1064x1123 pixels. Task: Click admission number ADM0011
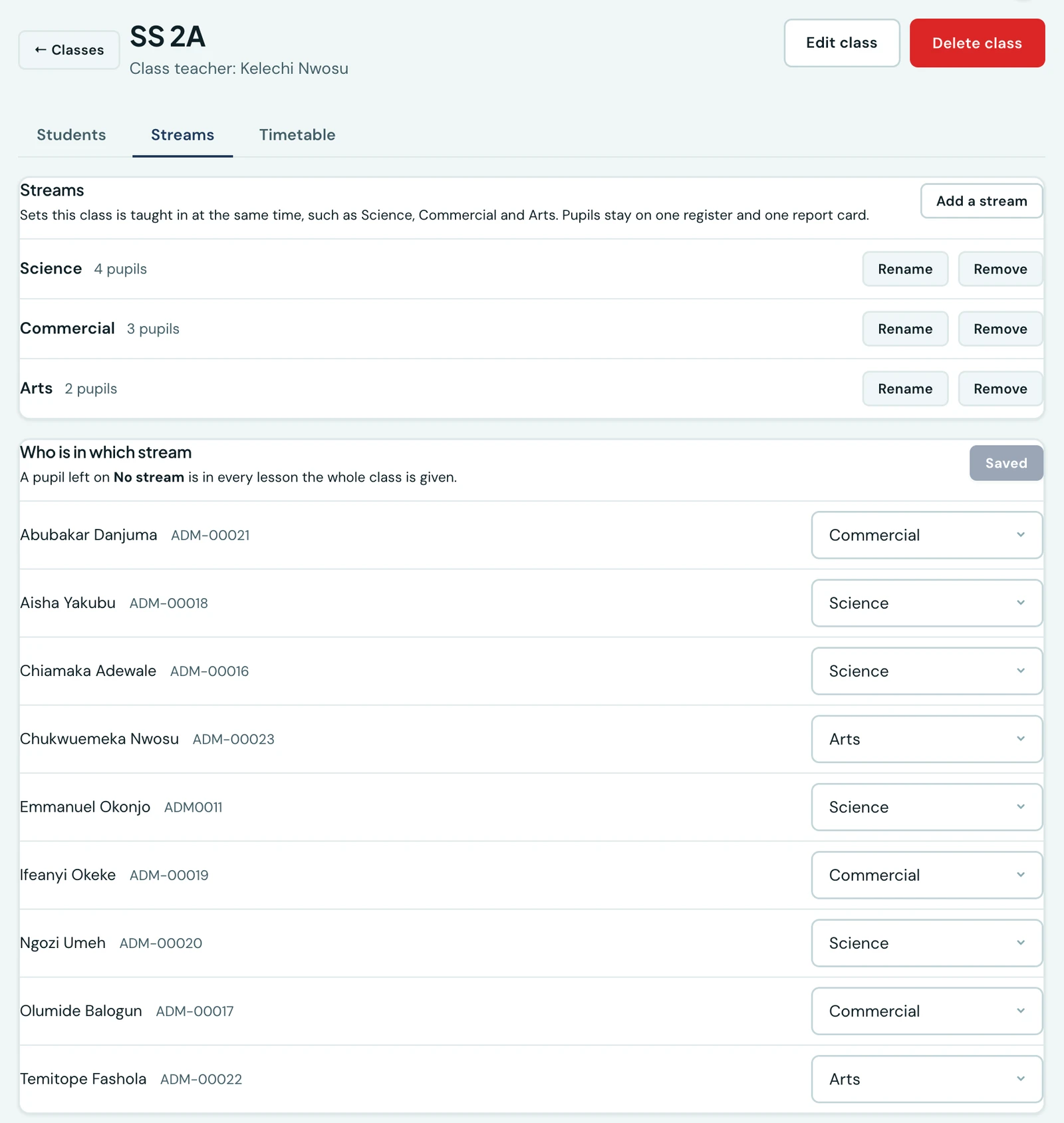[x=194, y=808]
